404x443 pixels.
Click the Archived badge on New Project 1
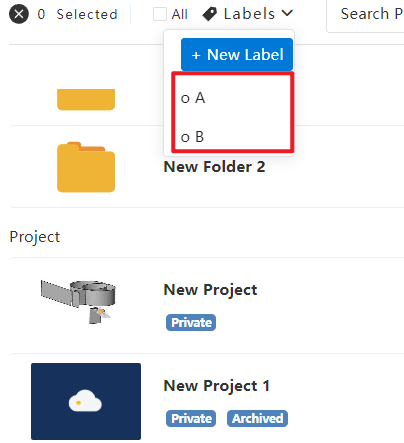[x=257, y=418]
